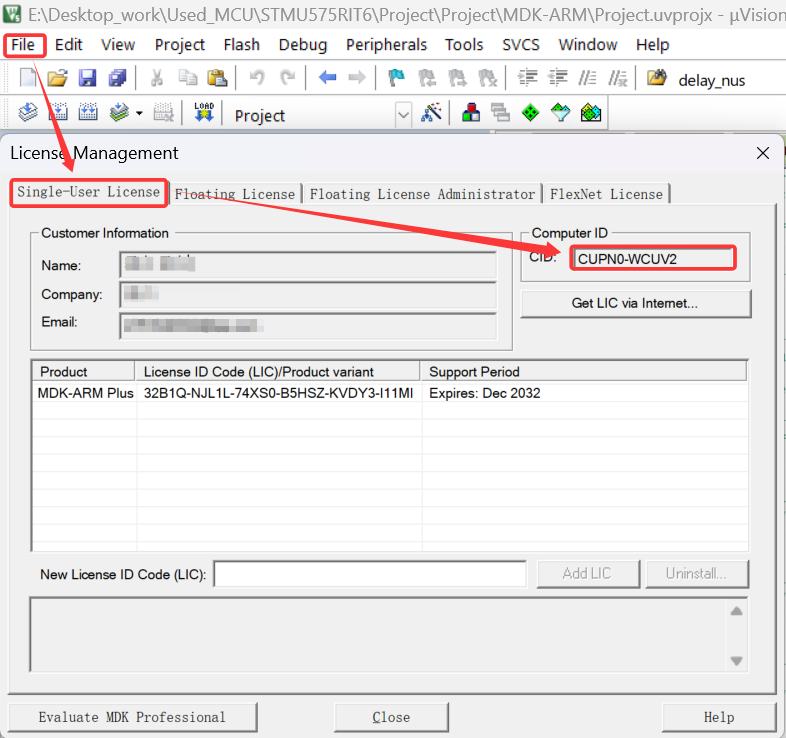Viewport: 786px width, 738px height.
Task: Open the Flash menu
Action: click(x=242, y=45)
